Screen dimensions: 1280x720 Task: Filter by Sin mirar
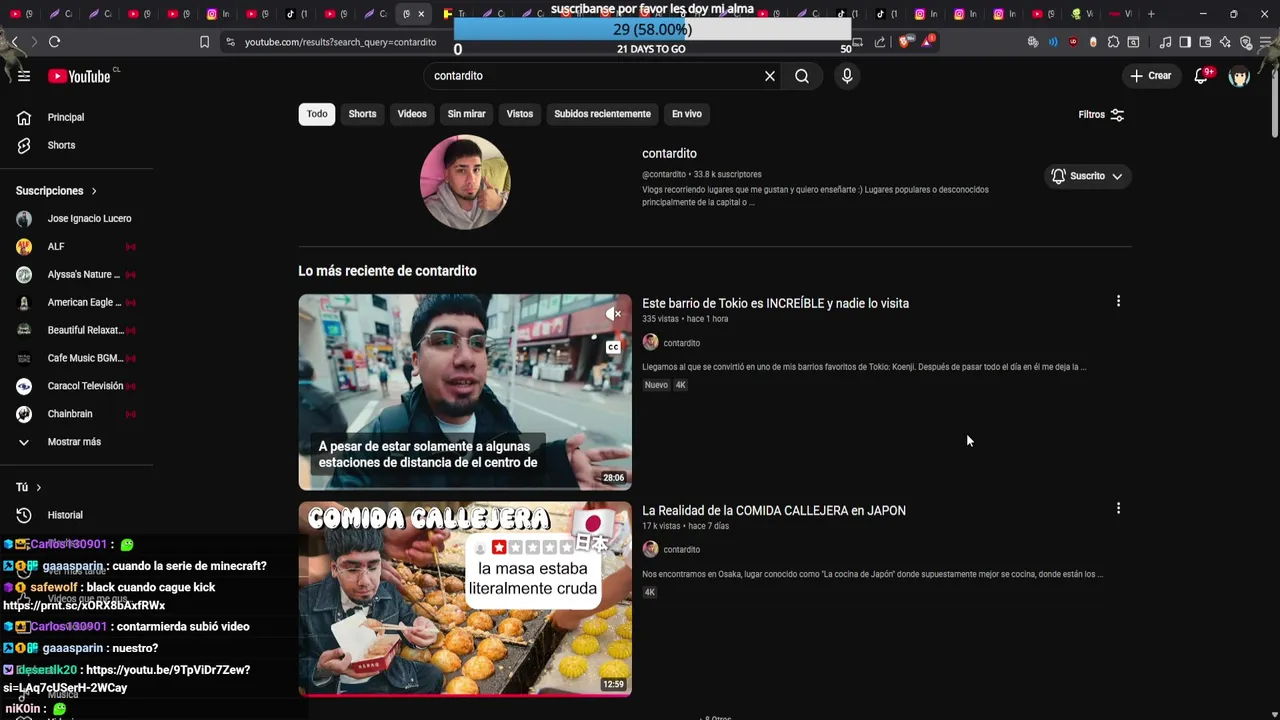point(466,114)
